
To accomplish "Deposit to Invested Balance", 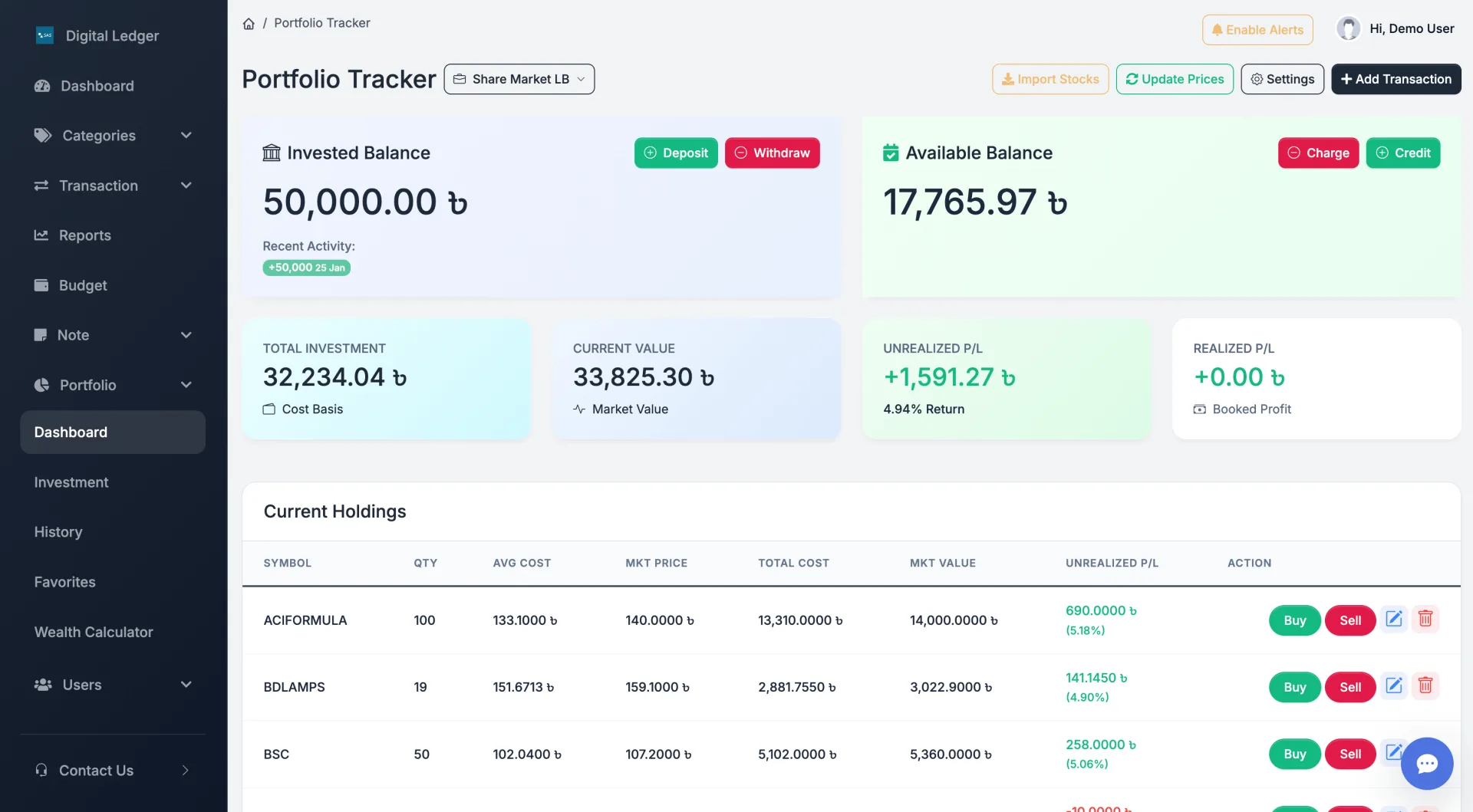I will click(676, 153).
